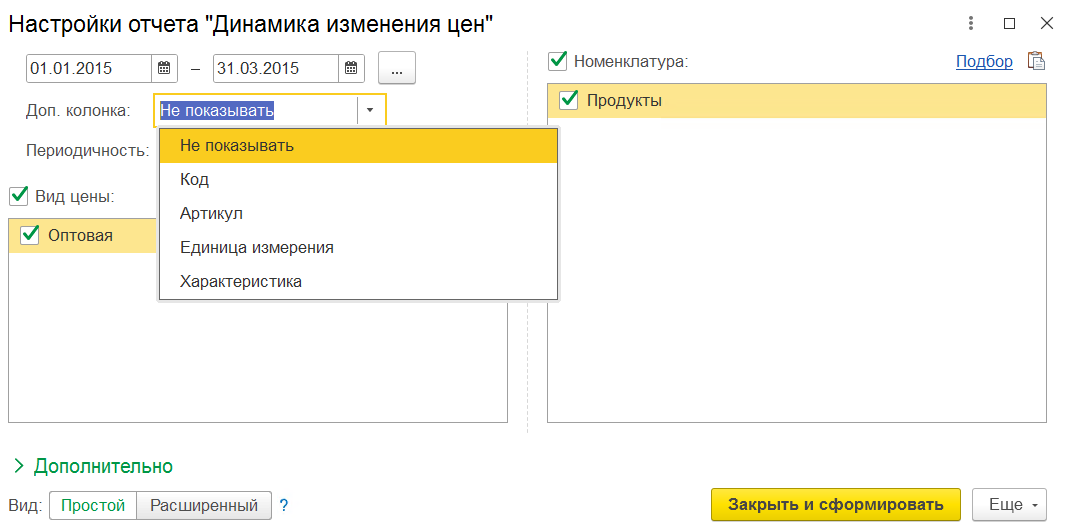Click the Подбор link
The width and height of the screenshot is (1065, 531).
click(984, 62)
